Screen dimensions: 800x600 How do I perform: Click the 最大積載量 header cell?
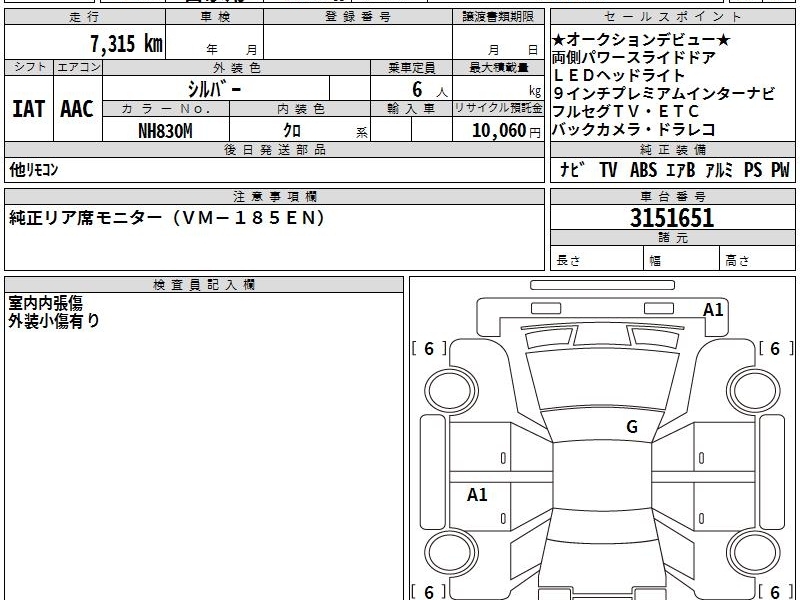point(498,68)
